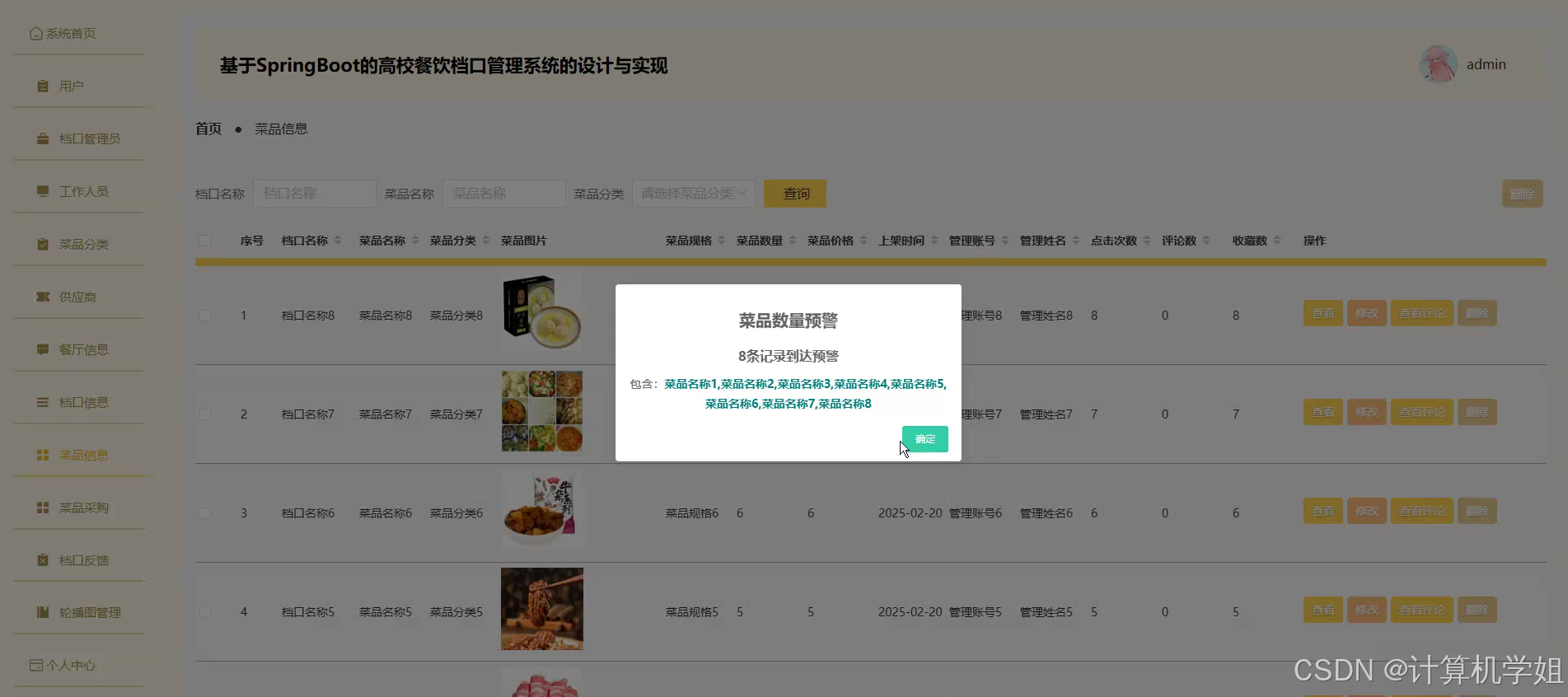Focus the 档口名称 search field
1568x697 pixels.
pos(315,194)
